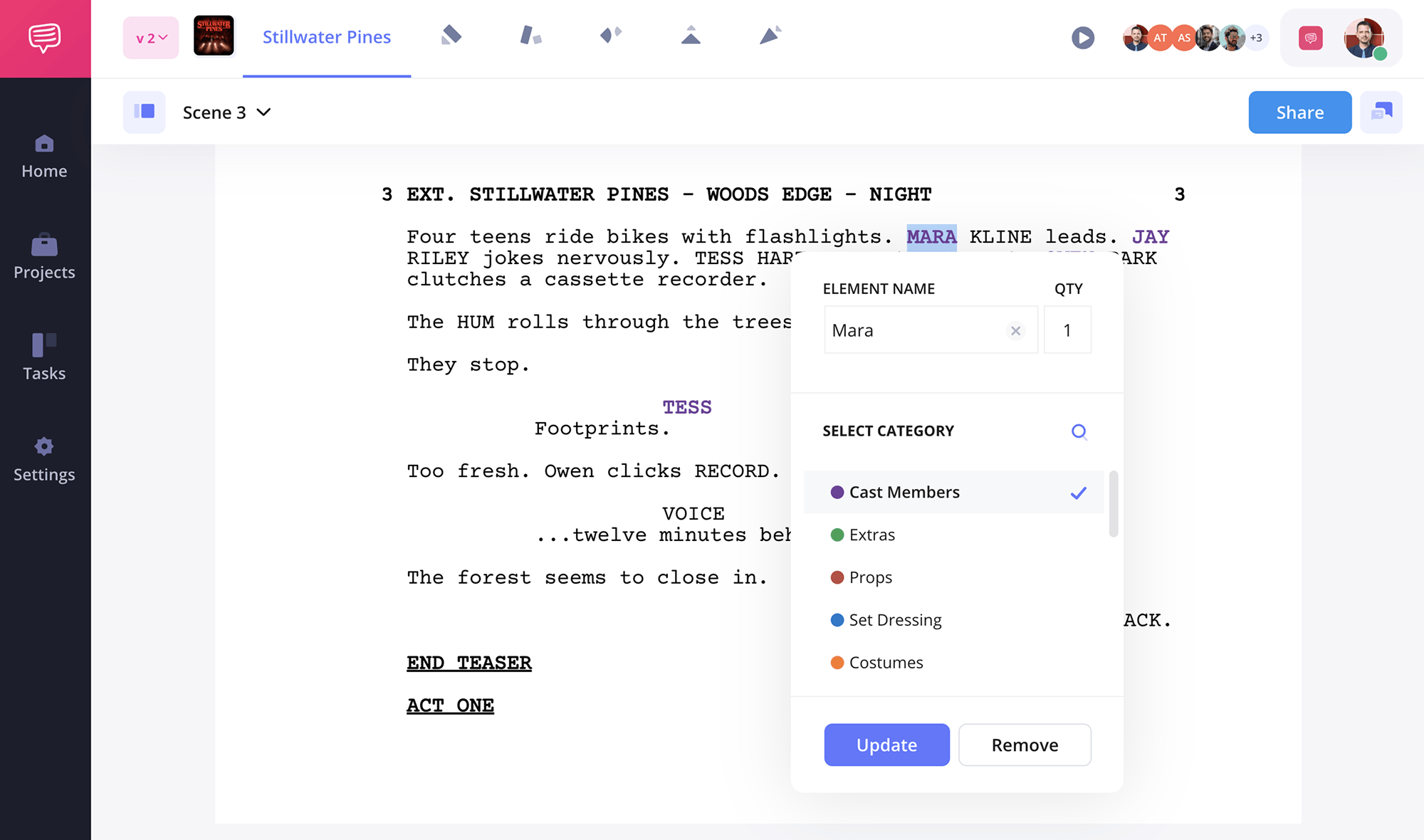Click the QTY quantity field

1067,330
